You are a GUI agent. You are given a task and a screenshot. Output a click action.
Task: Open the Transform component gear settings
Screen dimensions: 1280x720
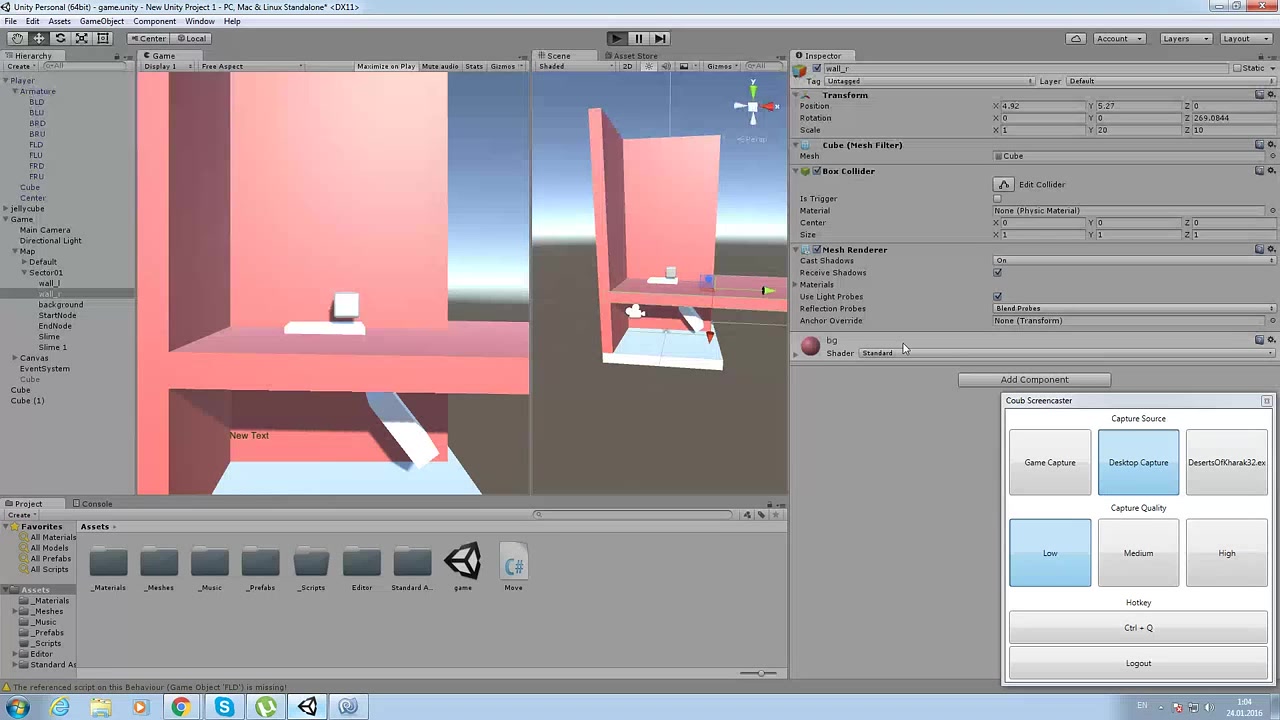click(x=1271, y=95)
